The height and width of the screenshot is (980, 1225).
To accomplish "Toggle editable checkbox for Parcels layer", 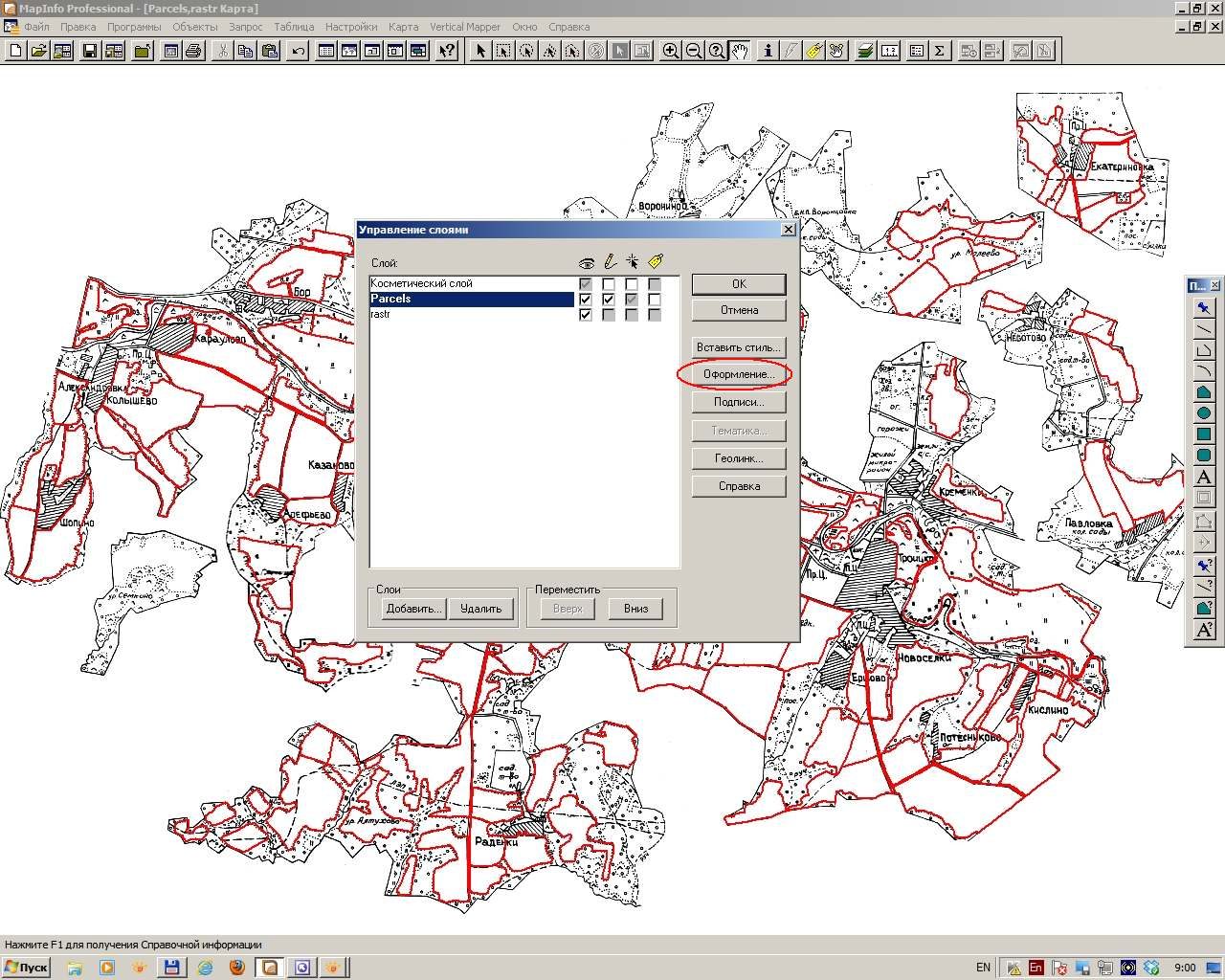I will (609, 300).
